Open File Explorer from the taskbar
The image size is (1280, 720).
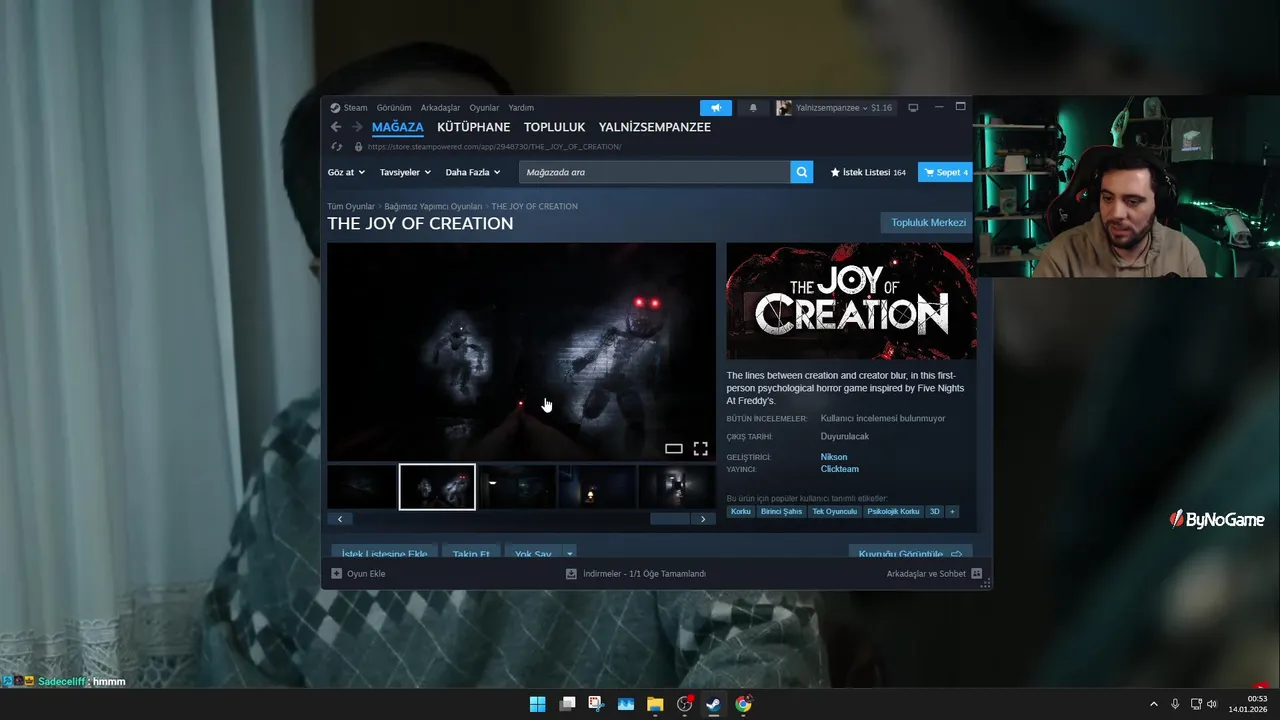coord(655,704)
